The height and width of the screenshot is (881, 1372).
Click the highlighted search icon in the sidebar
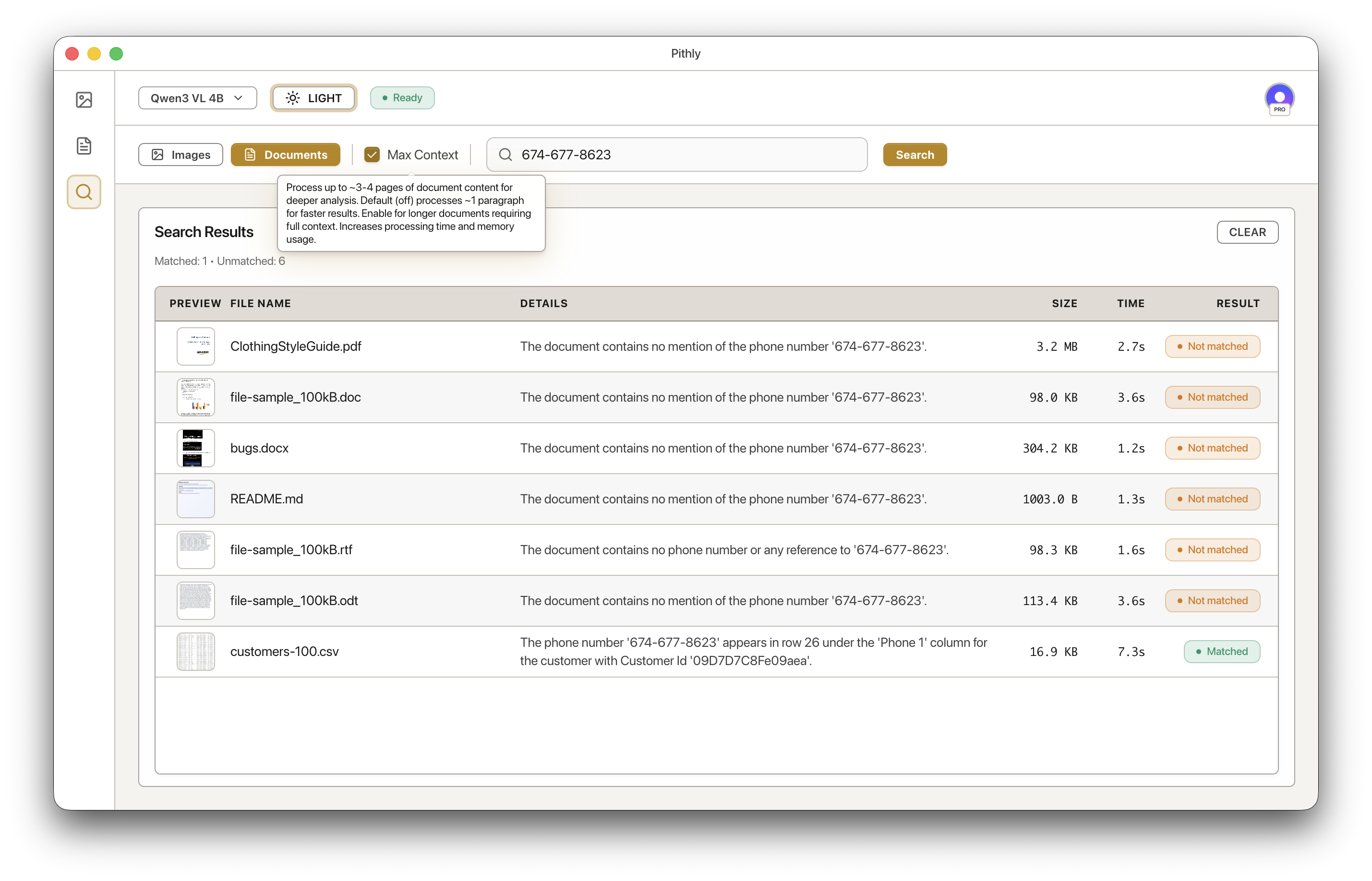[x=84, y=191]
